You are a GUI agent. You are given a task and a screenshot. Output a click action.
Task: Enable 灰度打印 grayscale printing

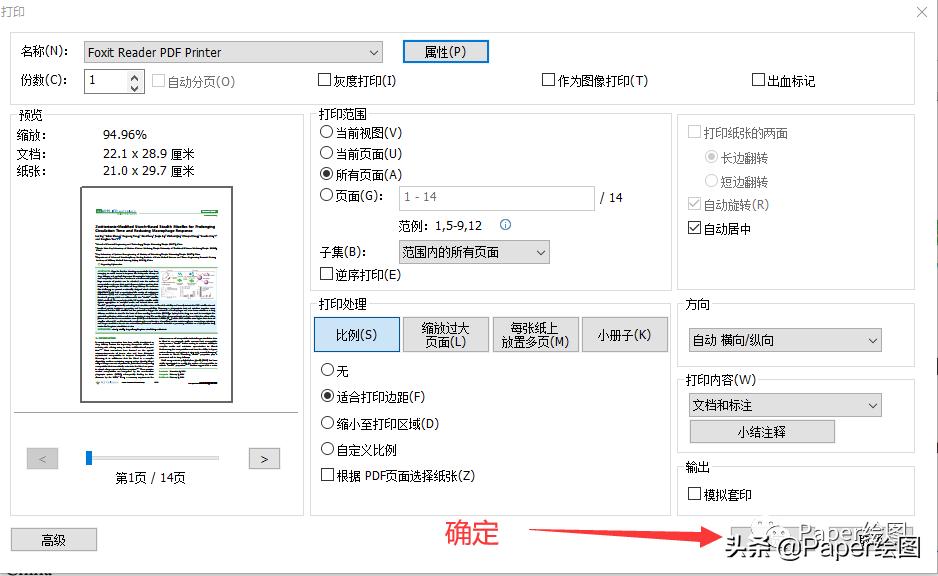(x=325, y=79)
